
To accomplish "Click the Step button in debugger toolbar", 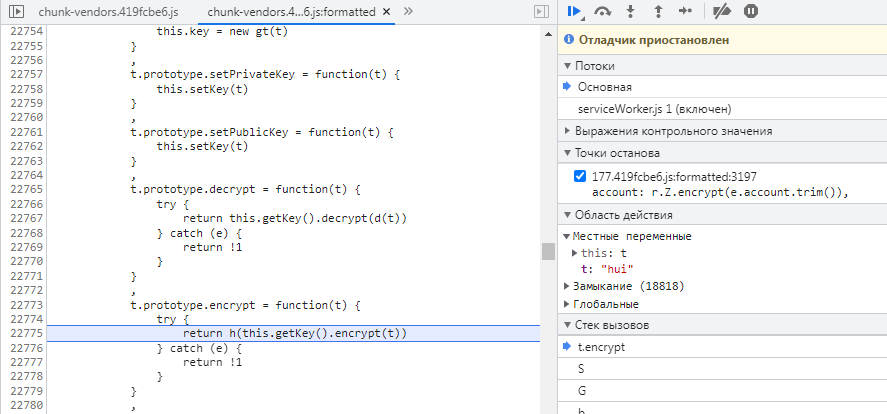I will [684, 11].
